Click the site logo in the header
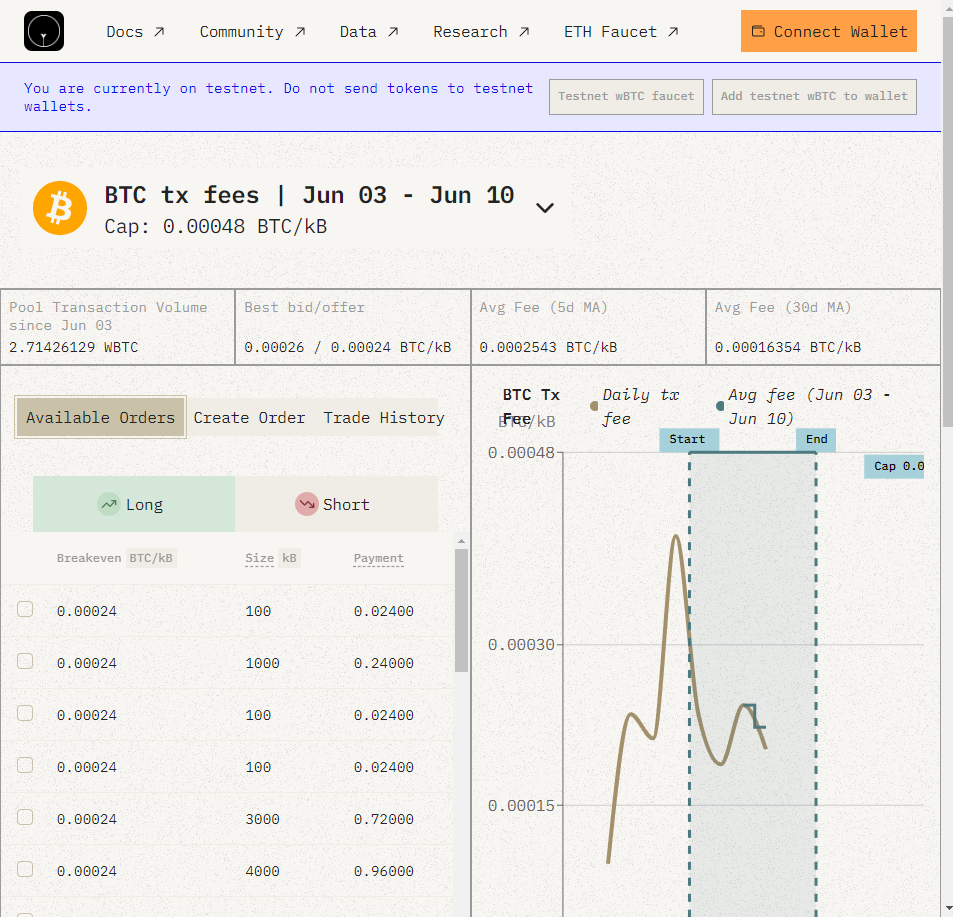 coord(44,31)
